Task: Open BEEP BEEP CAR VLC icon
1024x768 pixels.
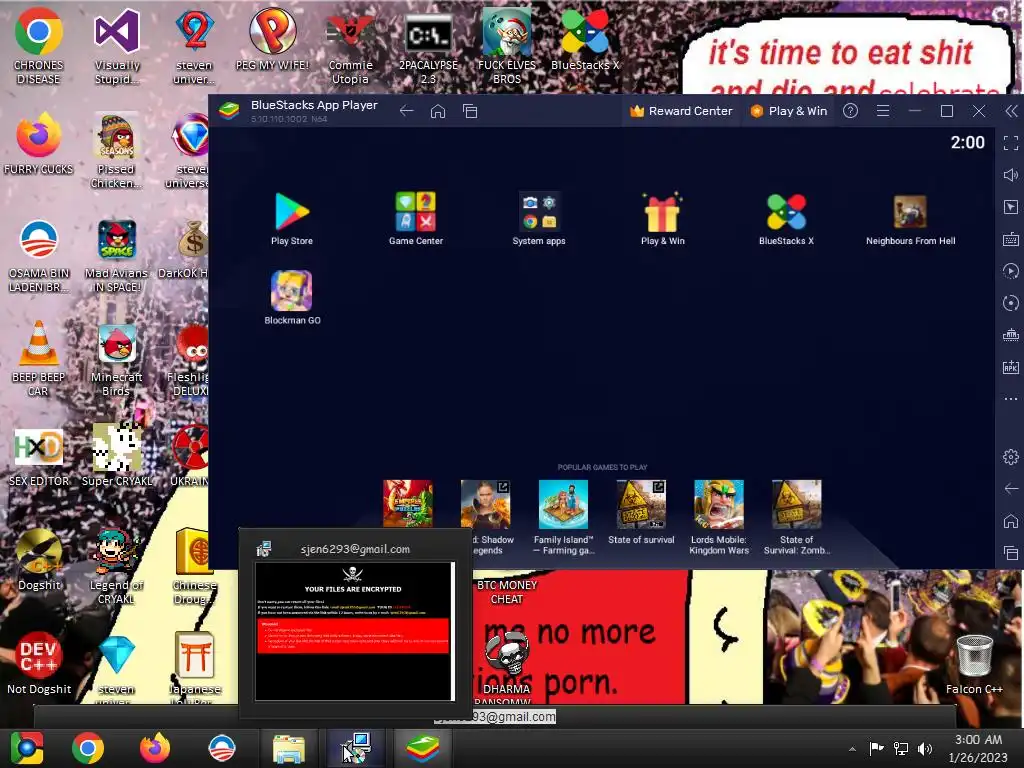Action: (x=39, y=359)
